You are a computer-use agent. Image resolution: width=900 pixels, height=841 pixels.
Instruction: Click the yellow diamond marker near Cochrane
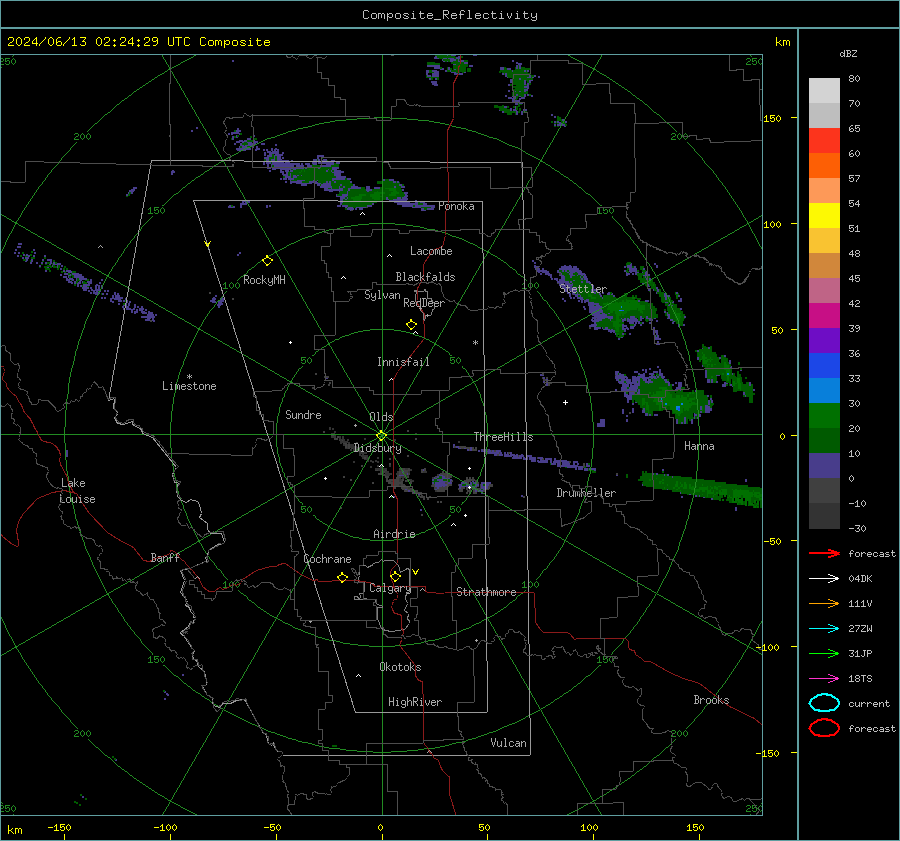(342, 577)
